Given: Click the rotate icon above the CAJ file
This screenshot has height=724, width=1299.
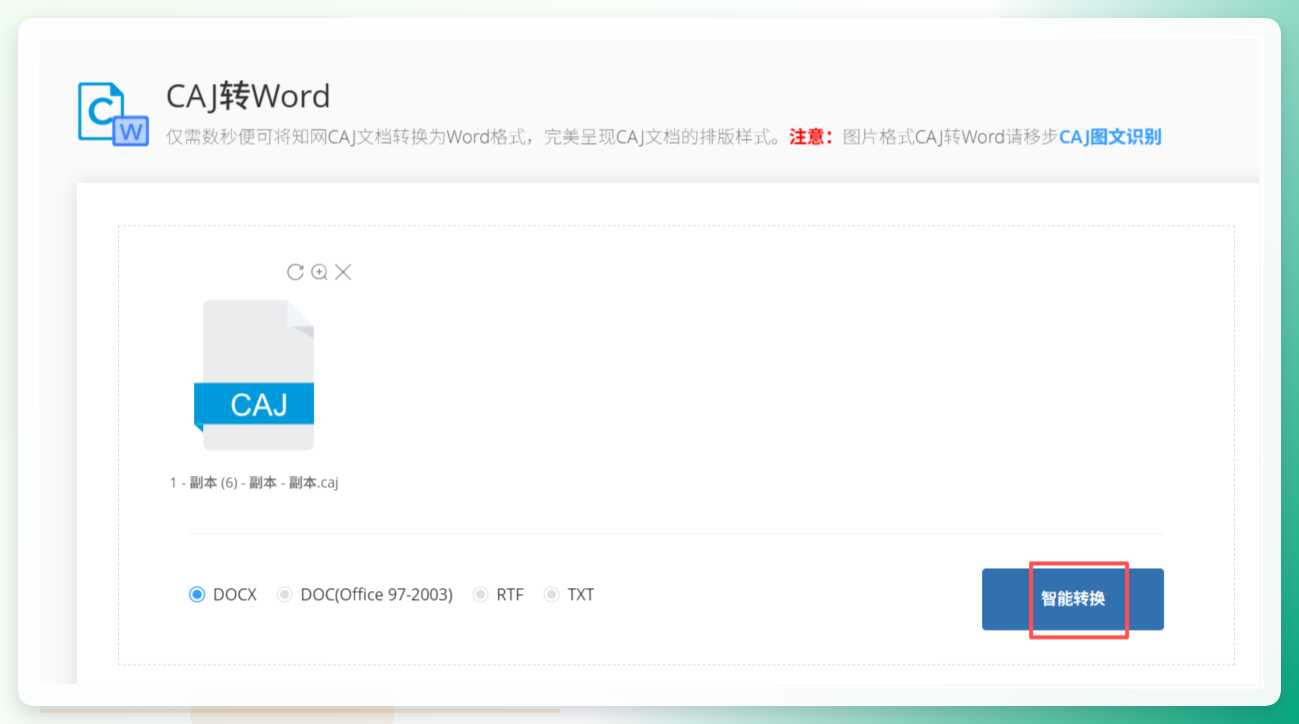Looking at the screenshot, I should tap(295, 272).
